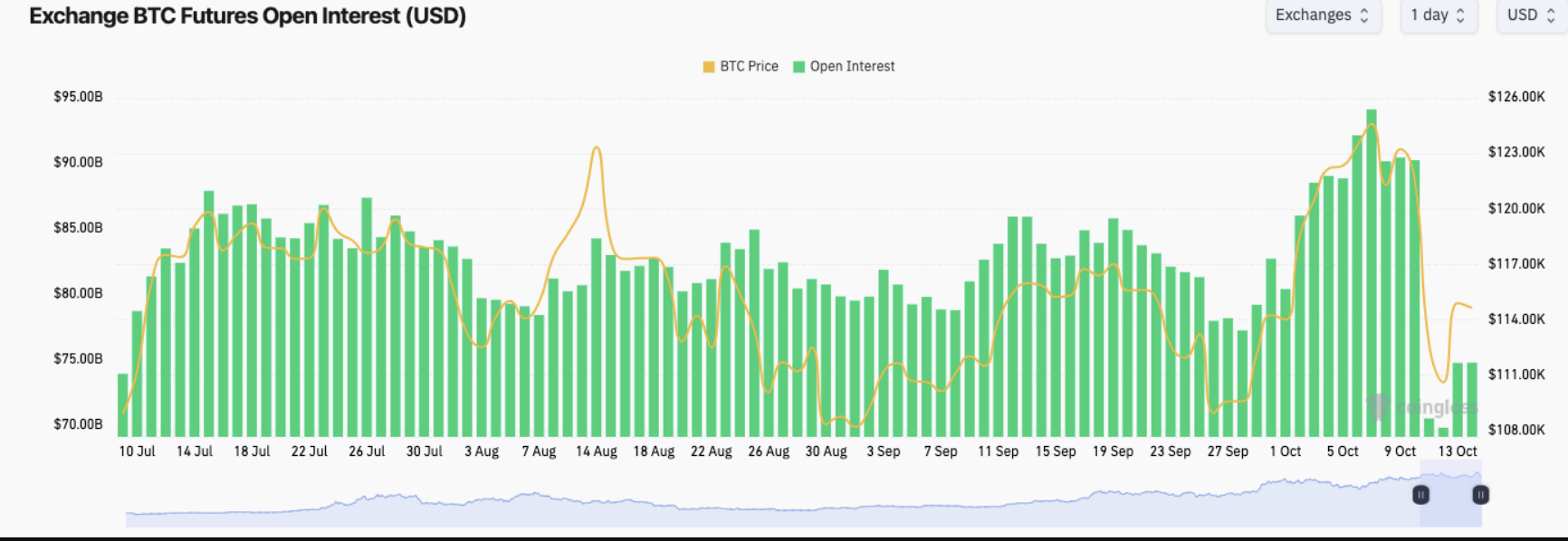Grab the right range slider handle
Viewport: 1568px width, 541px height.
pos(1480,495)
